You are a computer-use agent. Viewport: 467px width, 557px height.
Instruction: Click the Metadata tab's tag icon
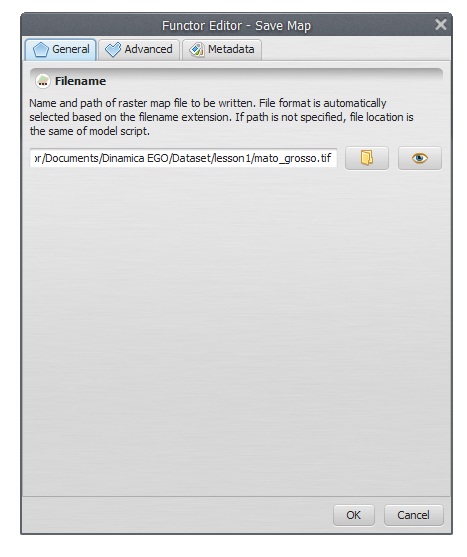(197, 49)
